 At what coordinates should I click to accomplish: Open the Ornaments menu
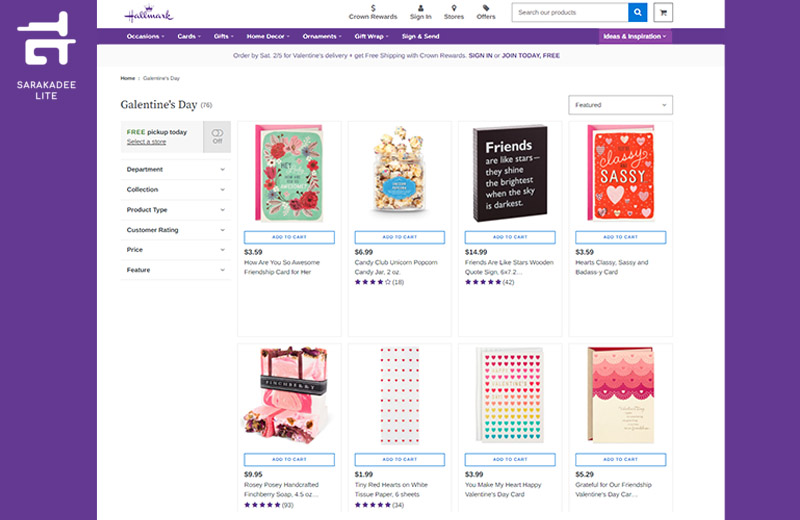(x=322, y=36)
